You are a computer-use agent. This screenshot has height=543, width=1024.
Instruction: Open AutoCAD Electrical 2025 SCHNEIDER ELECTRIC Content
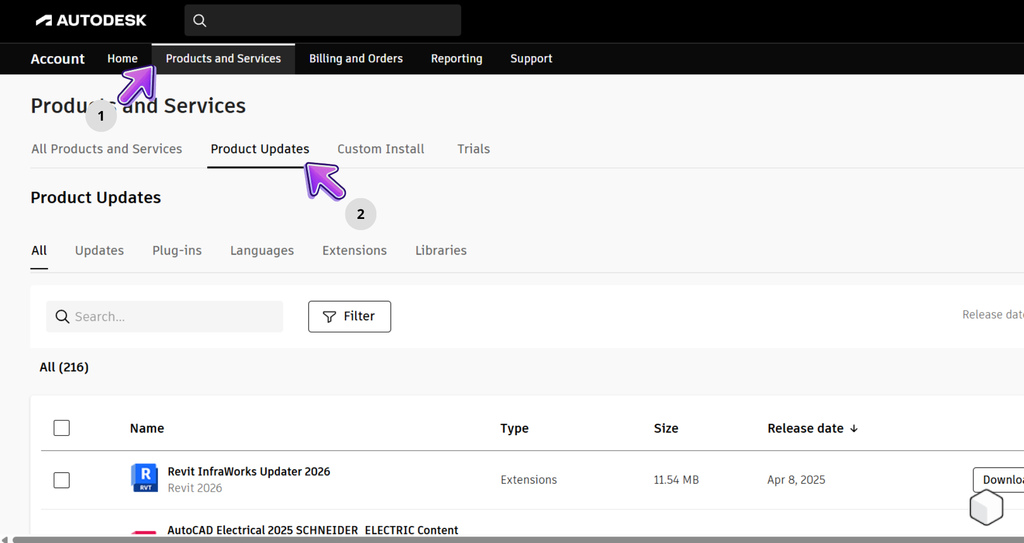point(313,531)
